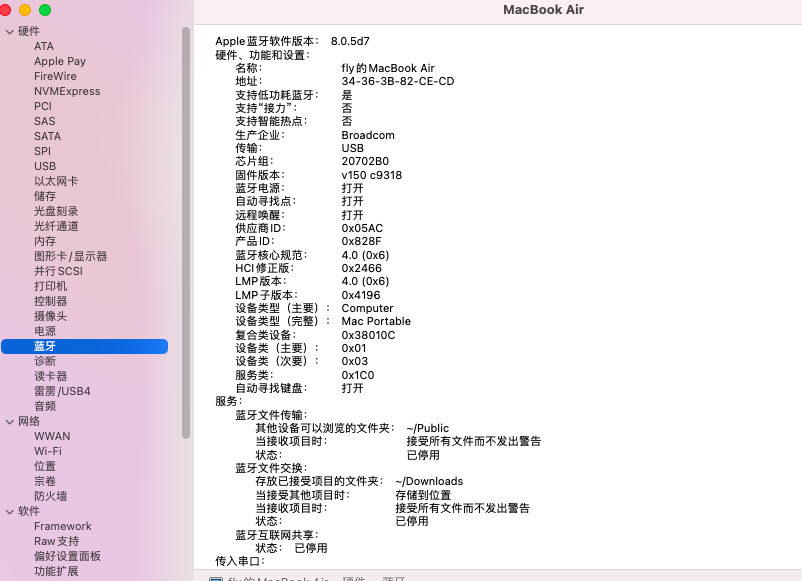The width and height of the screenshot is (802, 581).
Task: Click firmware version v150 c9318
Action: (x=372, y=175)
